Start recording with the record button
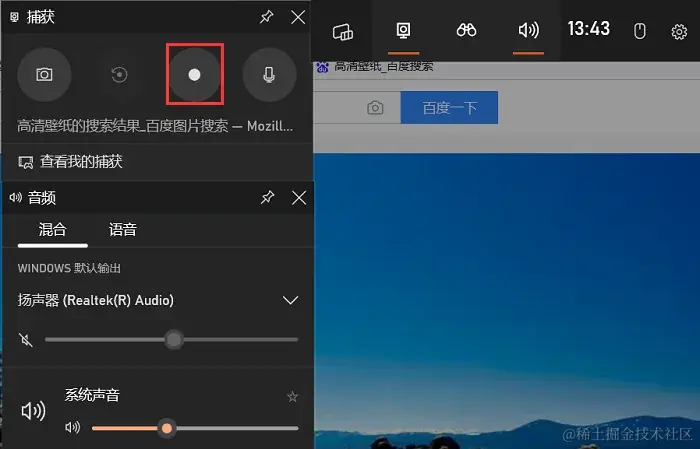700x449 pixels. tap(194, 75)
